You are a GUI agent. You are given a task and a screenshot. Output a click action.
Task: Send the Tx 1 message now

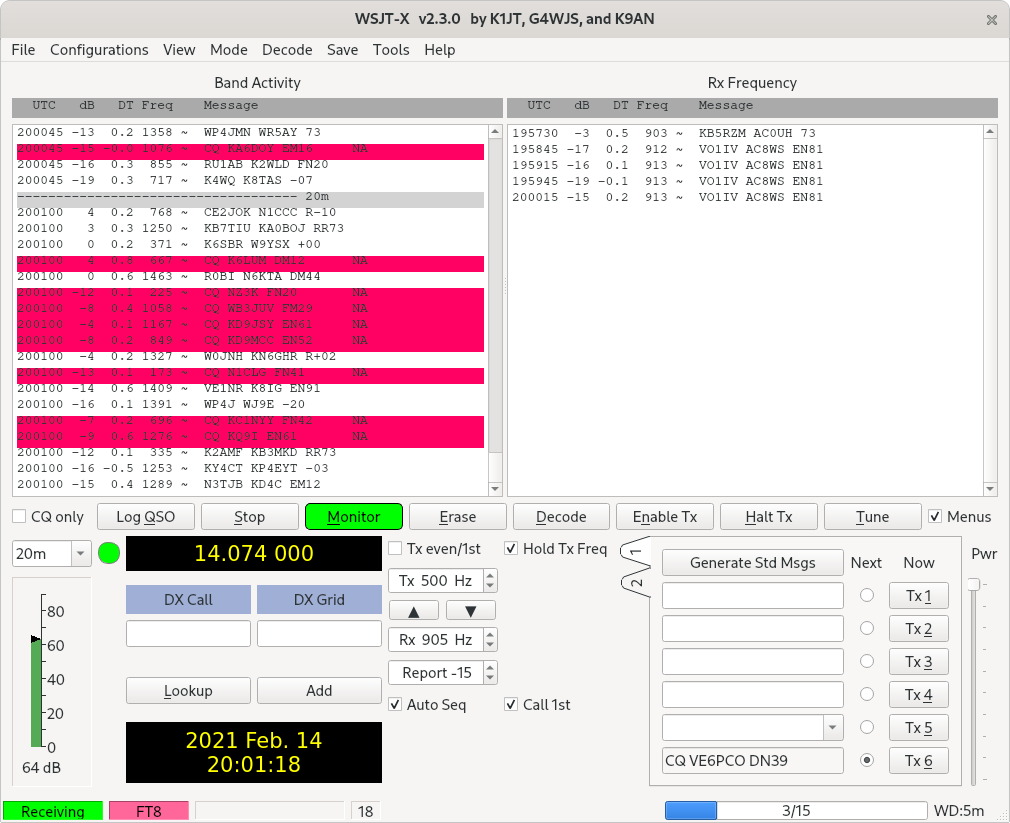coord(919,596)
